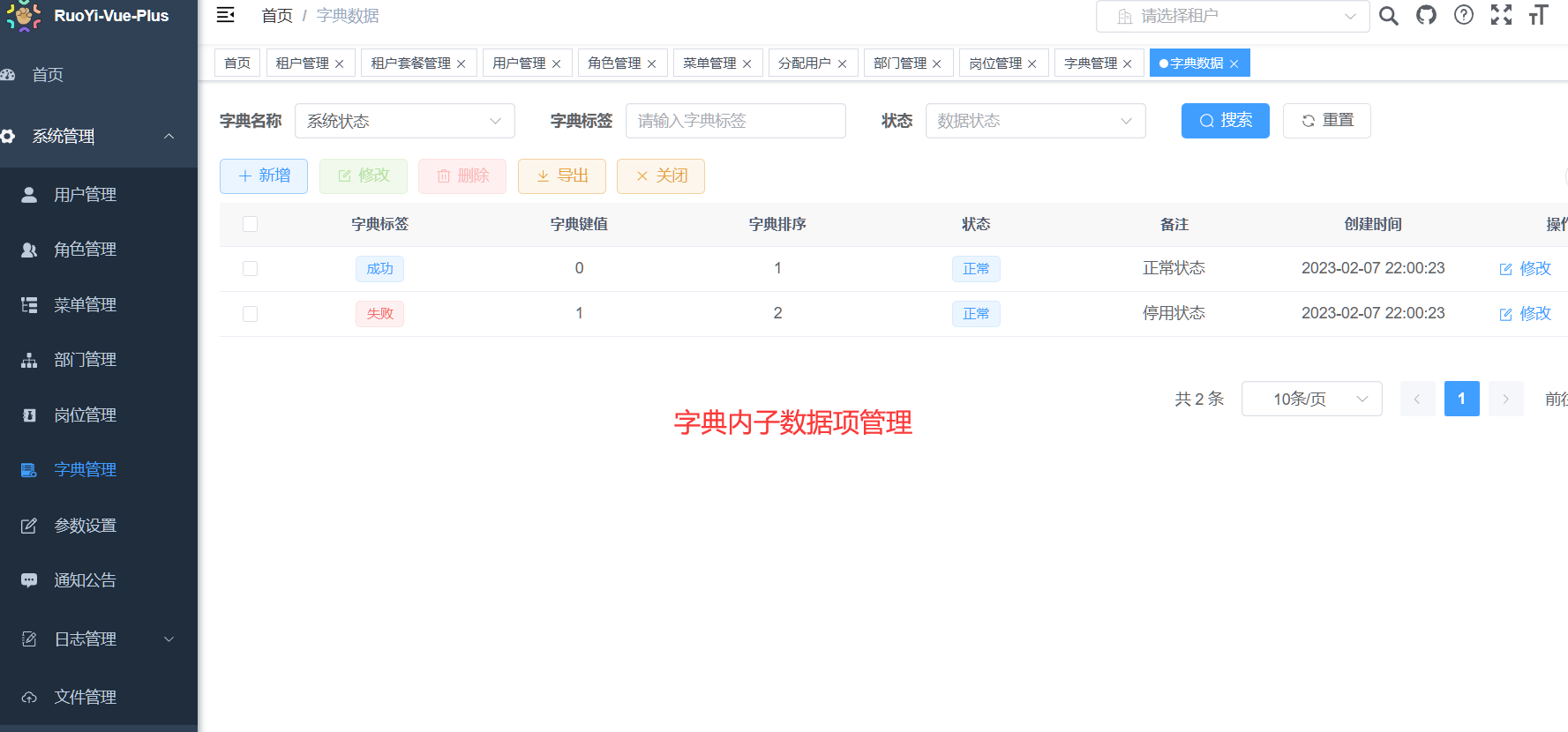Expand the 日志管理 sidebar group
1568x732 pixels.
tap(99, 639)
